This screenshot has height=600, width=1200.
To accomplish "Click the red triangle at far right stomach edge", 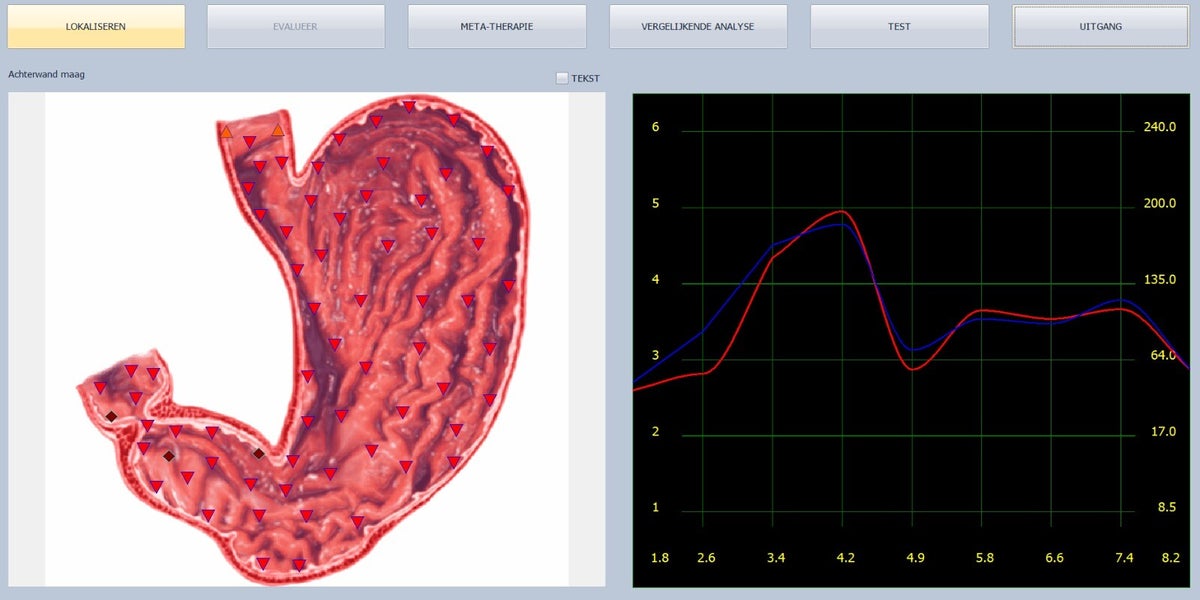I will point(508,190).
